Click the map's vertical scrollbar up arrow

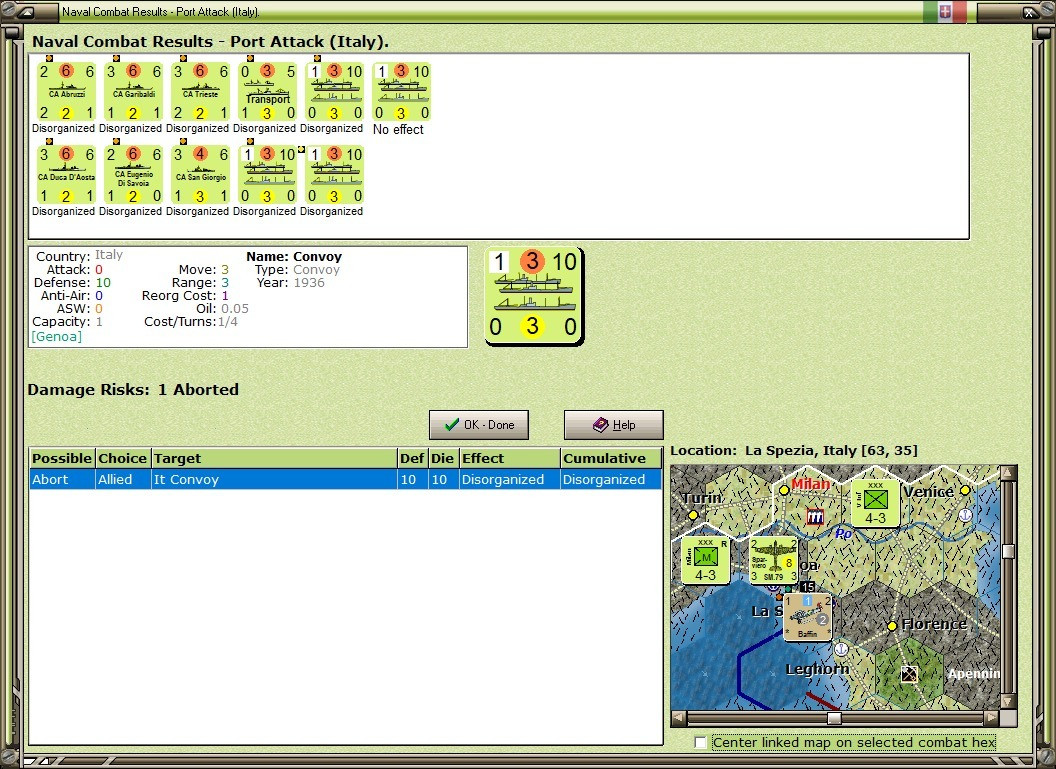[x=1008, y=473]
